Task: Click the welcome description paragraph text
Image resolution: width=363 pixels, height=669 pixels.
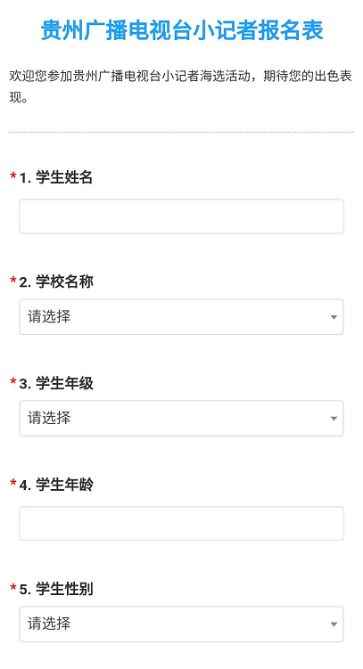Action: (180, 87)
